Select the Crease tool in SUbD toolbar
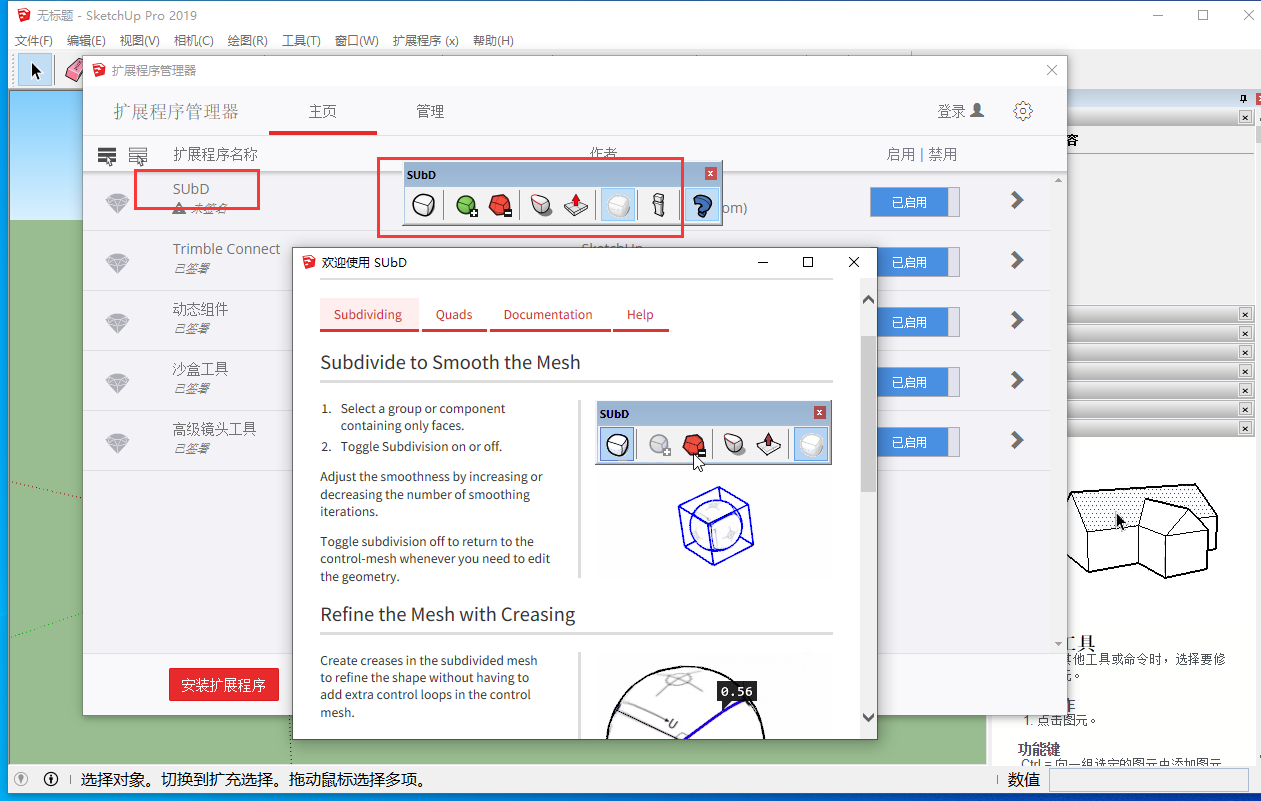1261x801 pixels. [541, 206]
